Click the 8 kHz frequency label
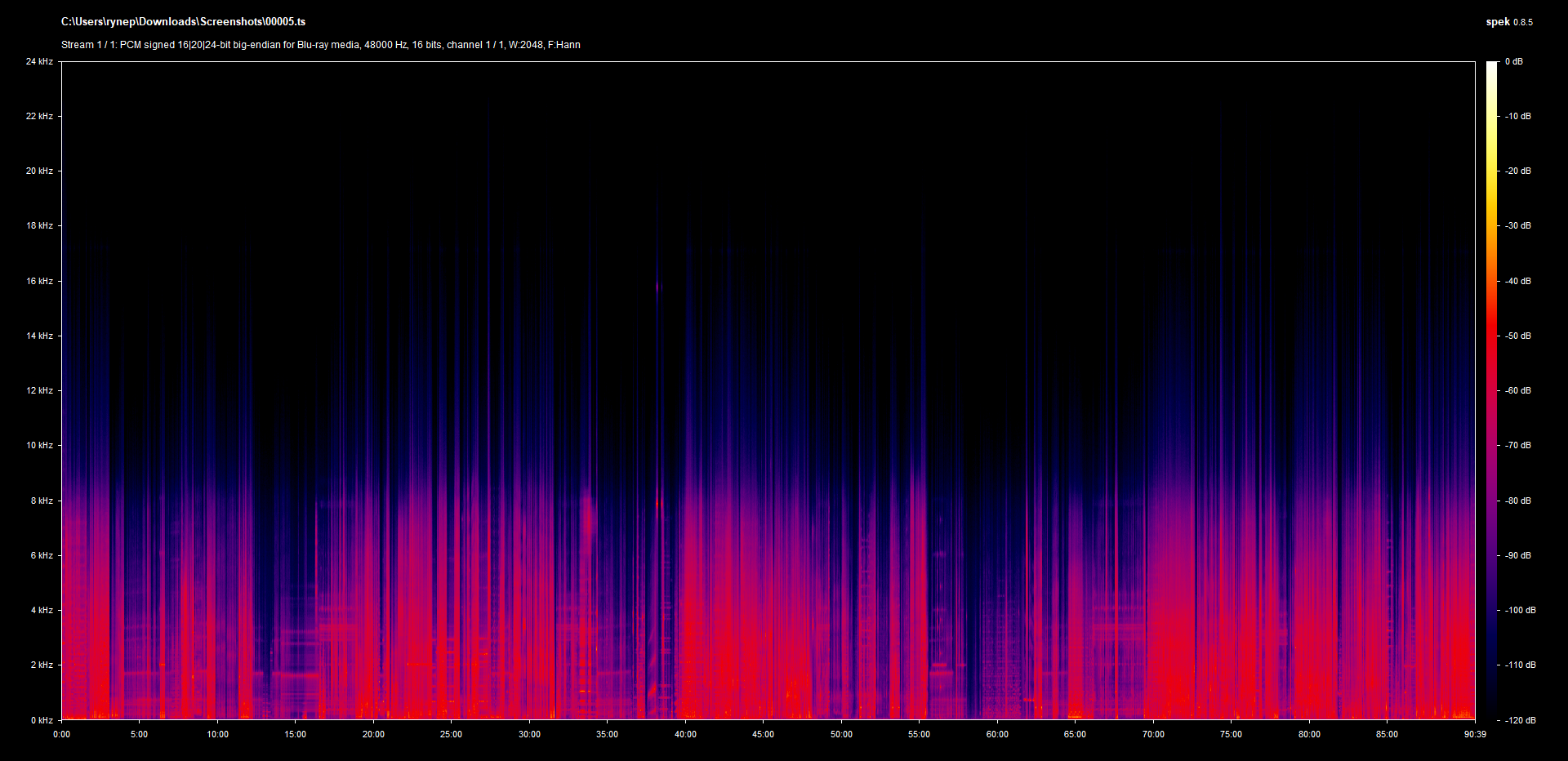 [x=42, y=501]
